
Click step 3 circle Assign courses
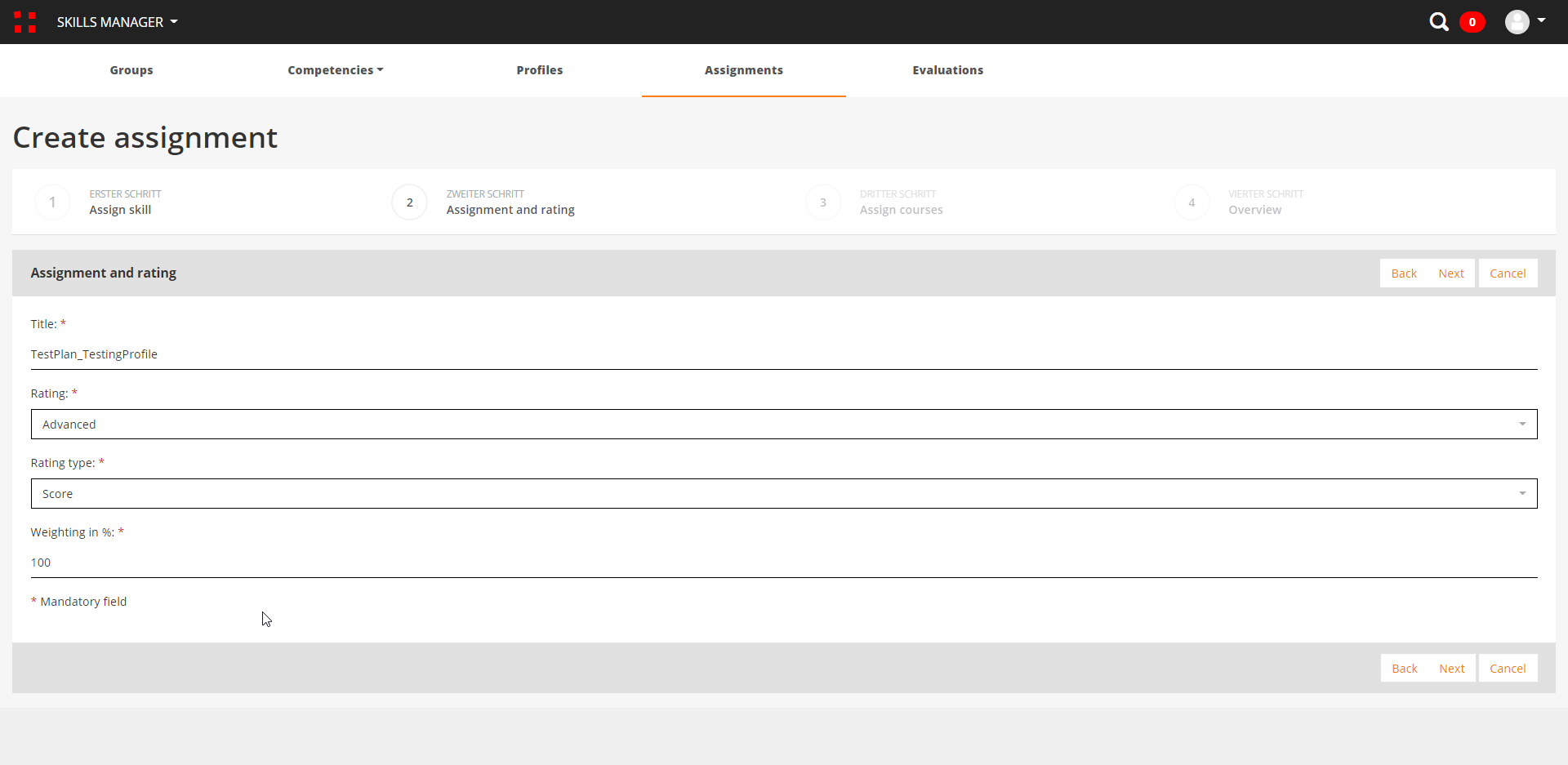pos(822,202)
